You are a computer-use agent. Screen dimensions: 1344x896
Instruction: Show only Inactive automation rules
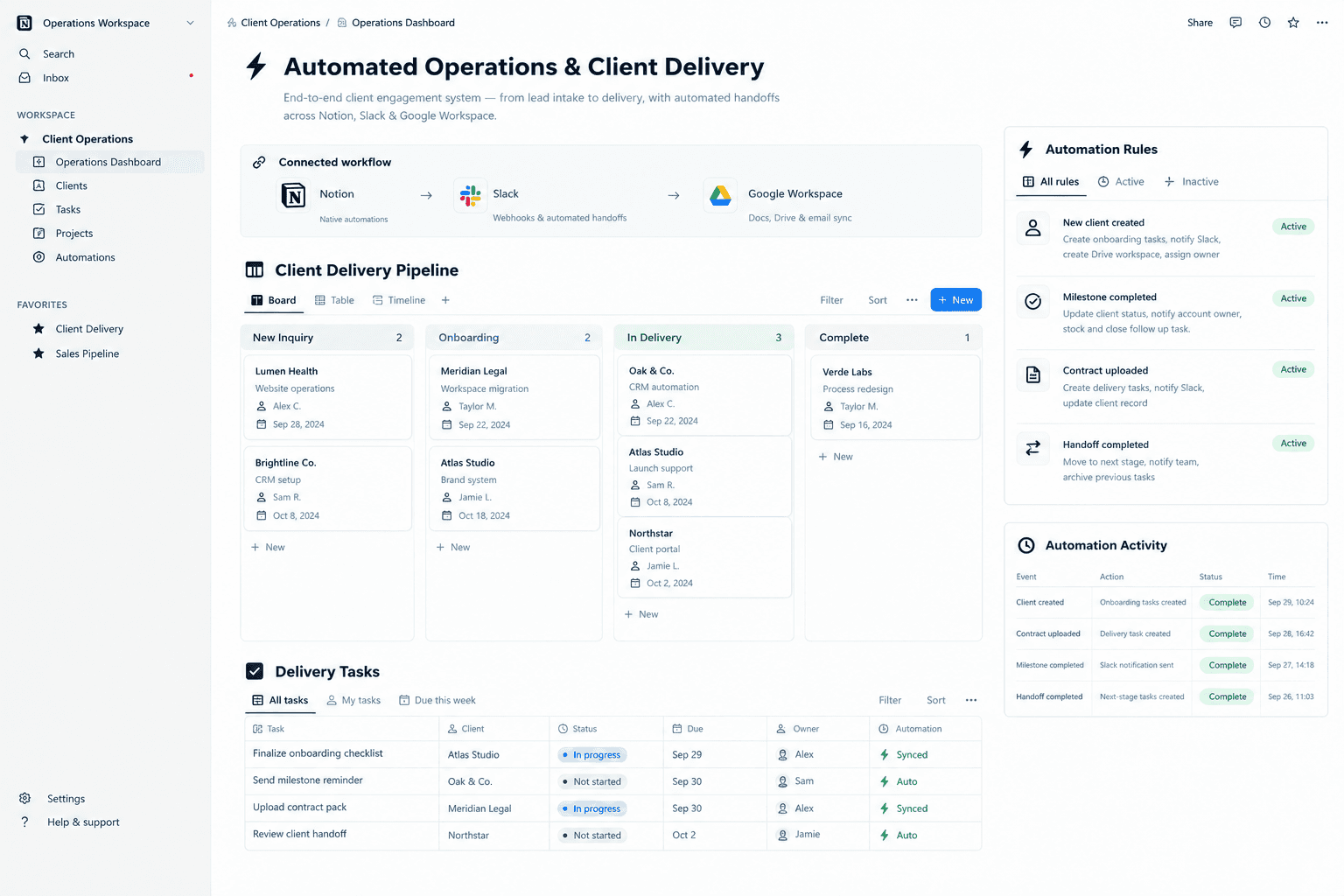coord(1191,182)
